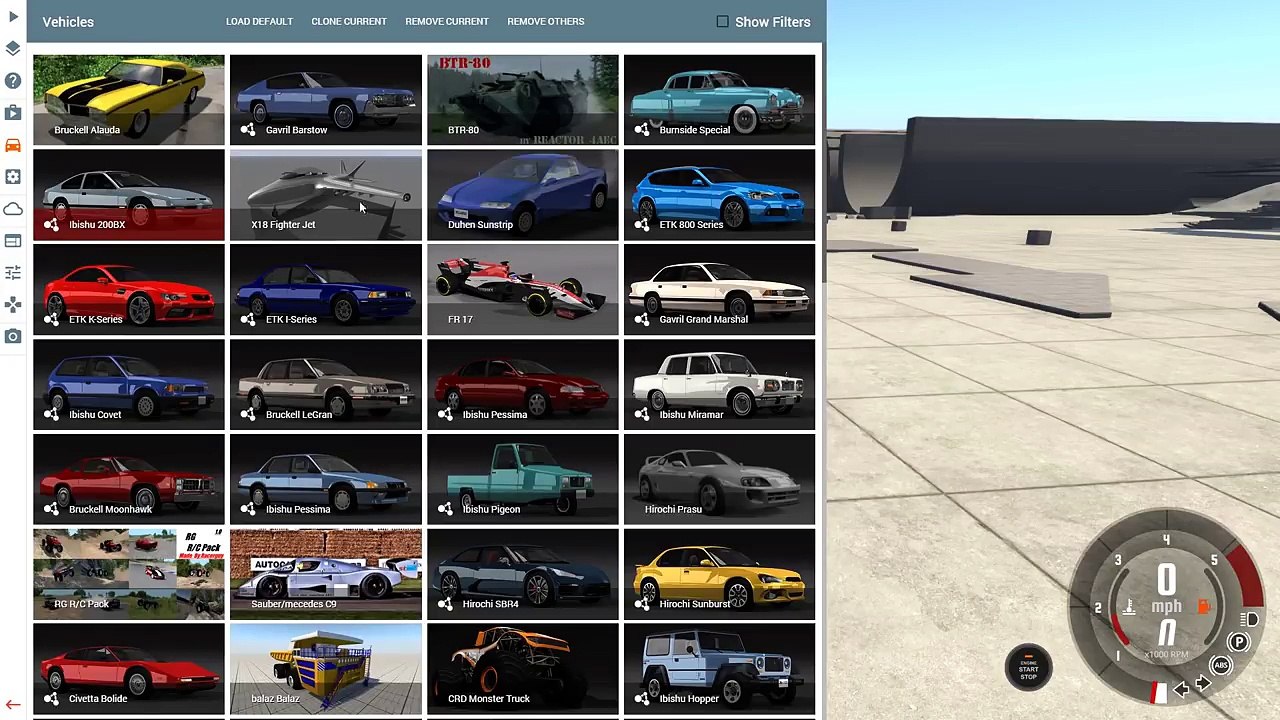Click the REMOVE OTHERS button
Viewport: 1280px width, 720px height.
(x=546, y=21)
